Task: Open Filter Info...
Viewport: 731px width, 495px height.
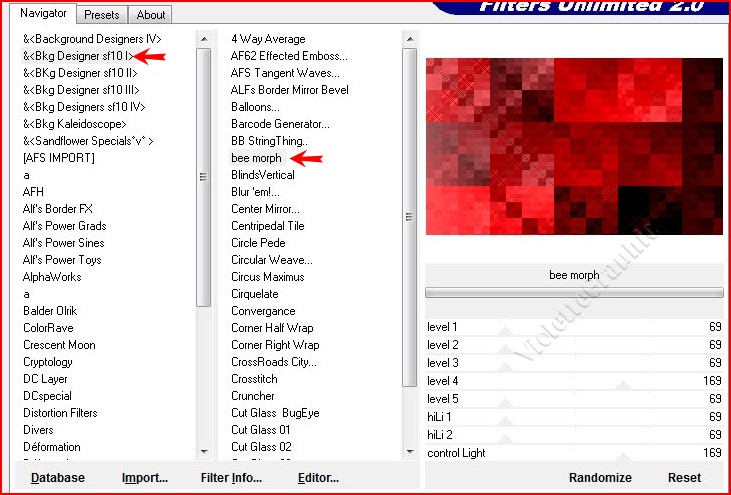Action: pos(231,478)
